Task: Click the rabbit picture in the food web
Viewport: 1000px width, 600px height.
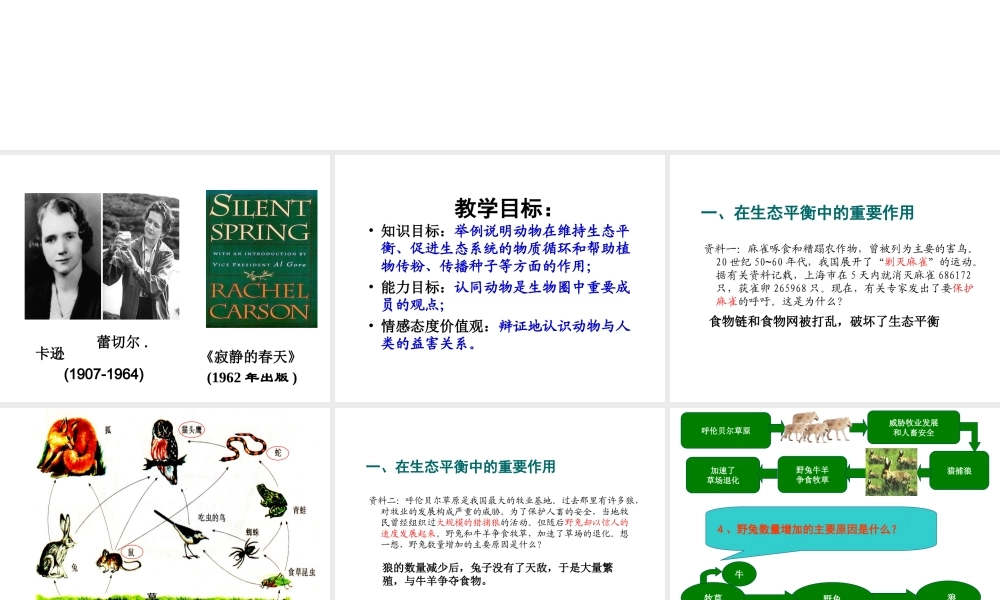Action: click(x=55, y=547)
